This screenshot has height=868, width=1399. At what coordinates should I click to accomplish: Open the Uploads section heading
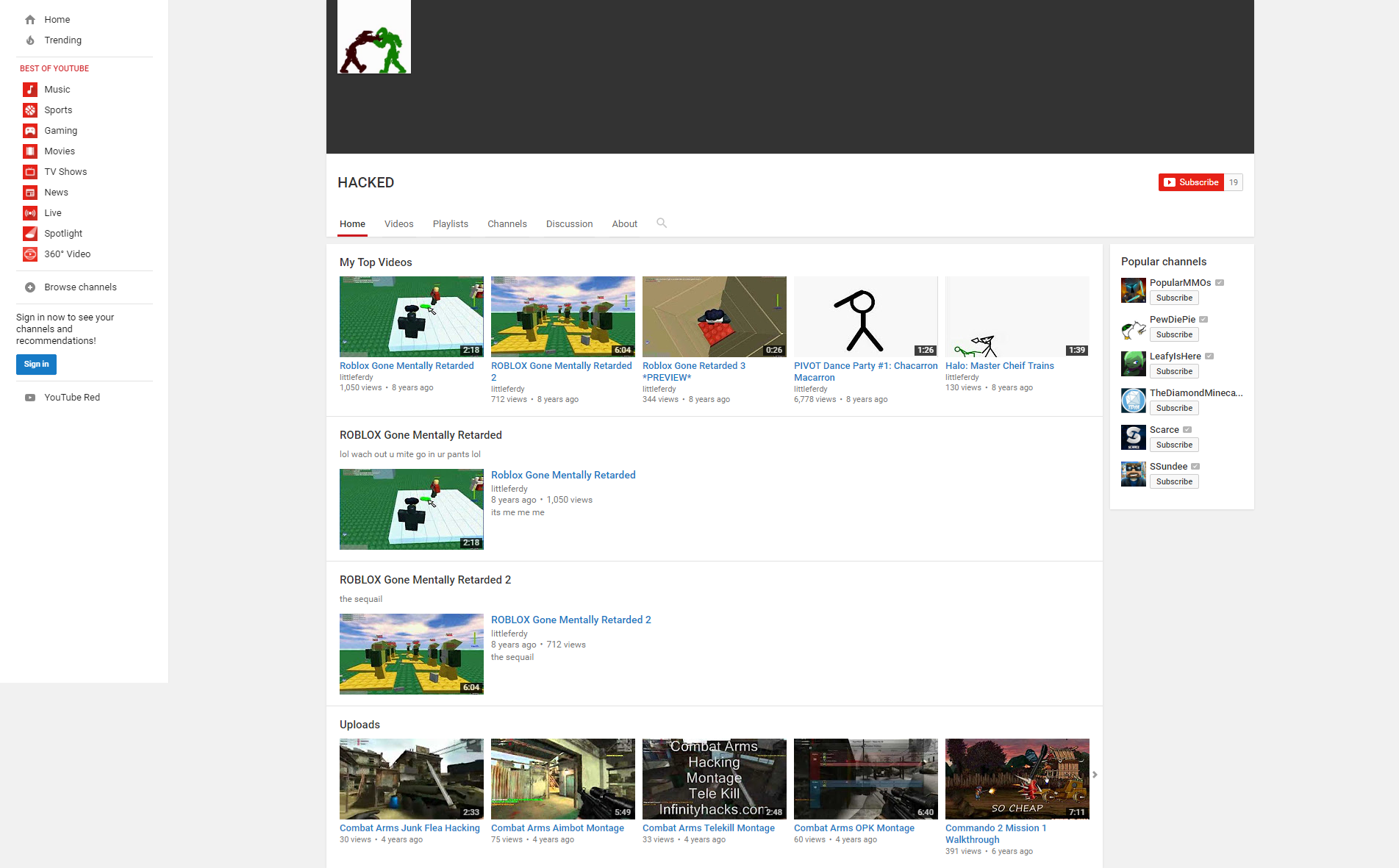point(359,725)
